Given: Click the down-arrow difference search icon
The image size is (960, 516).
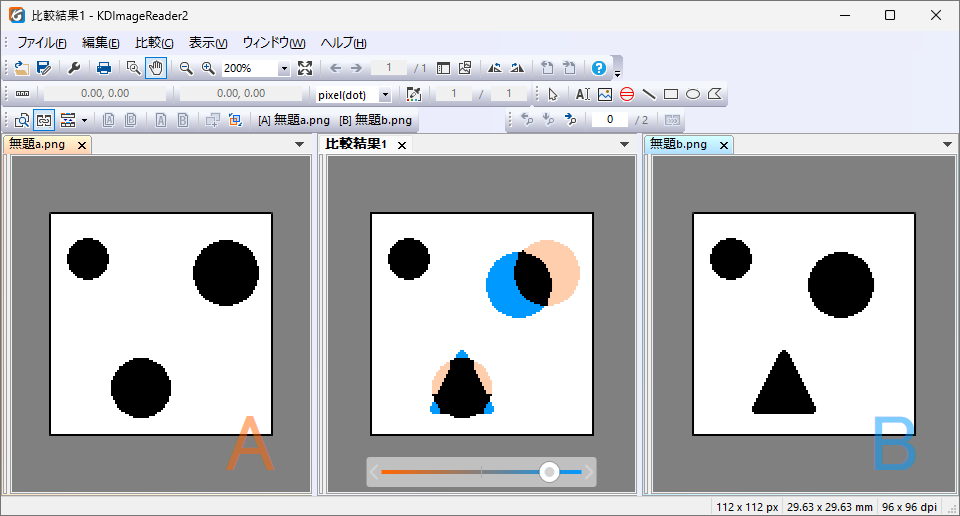Looking at the screenshot, I should [x=549, y=119].
